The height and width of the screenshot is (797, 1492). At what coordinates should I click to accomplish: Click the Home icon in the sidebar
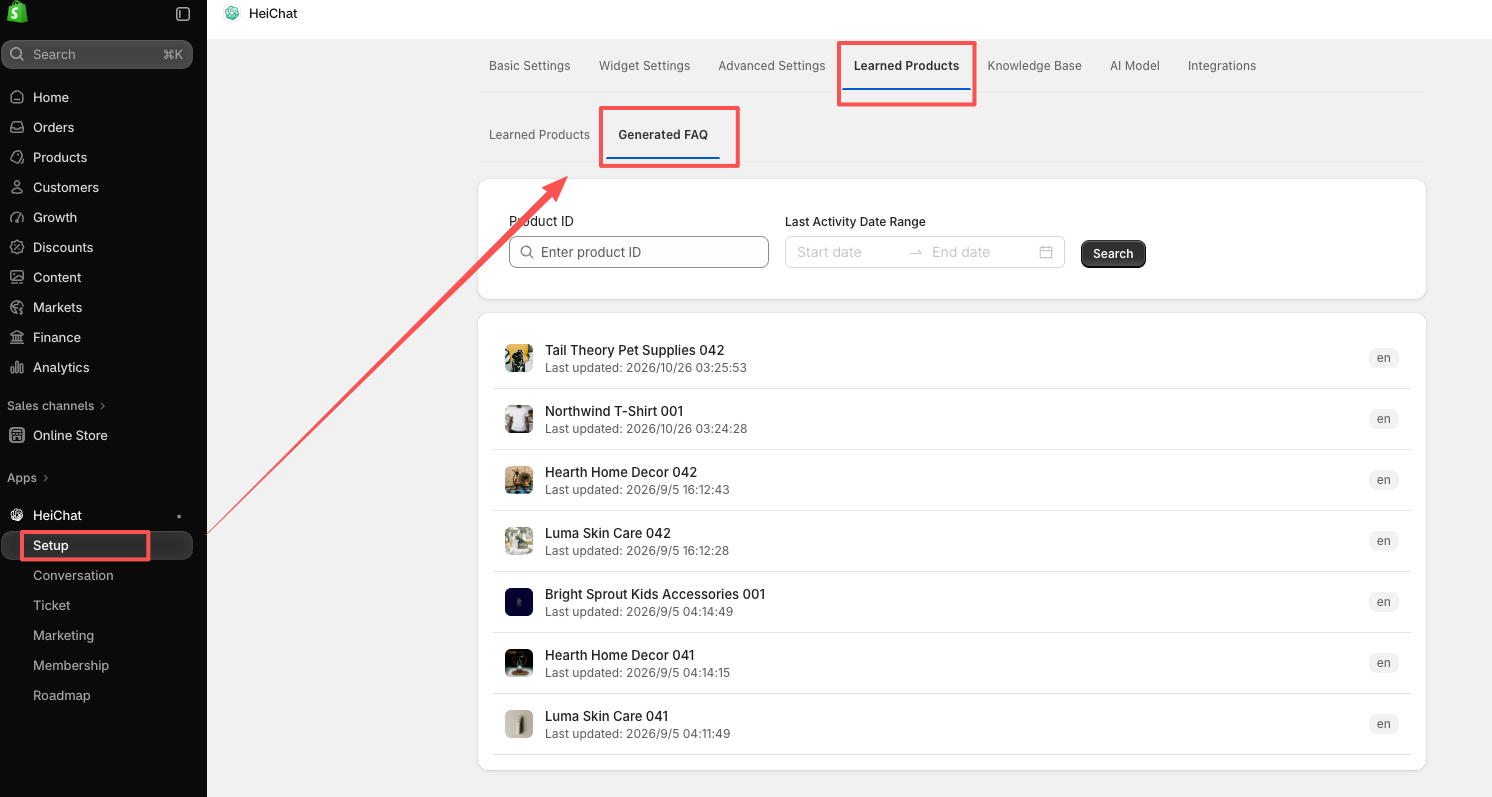pyautogui.click(x=16, y=97)
